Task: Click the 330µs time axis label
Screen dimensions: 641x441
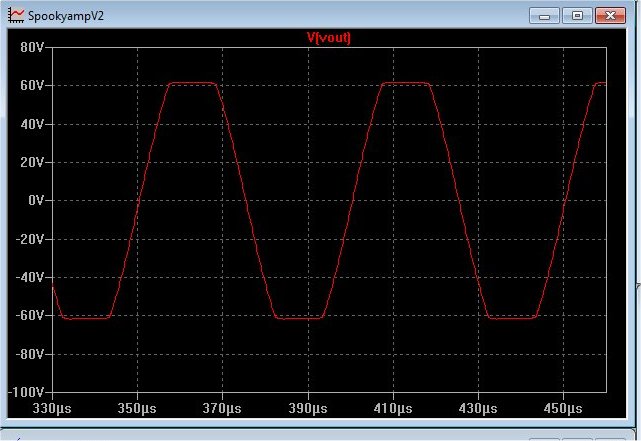Action: point(52,408)
